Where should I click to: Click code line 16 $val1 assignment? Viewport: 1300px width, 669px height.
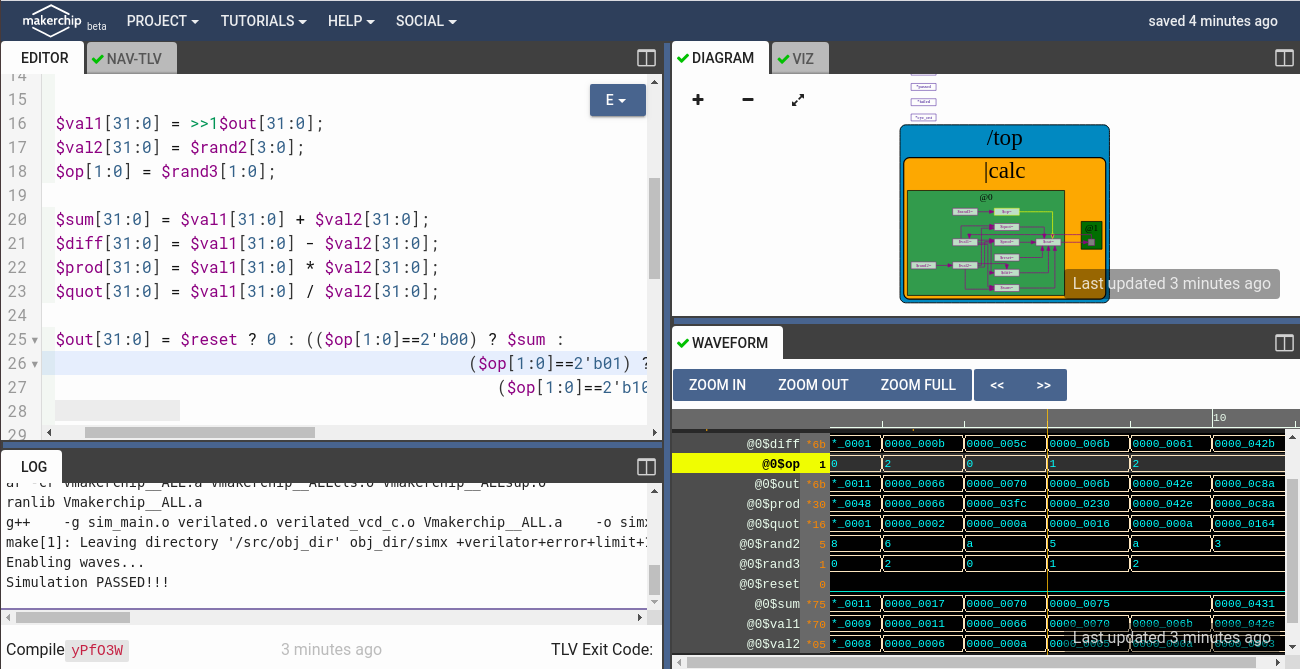pyautogui.click(x=190, y=124)
